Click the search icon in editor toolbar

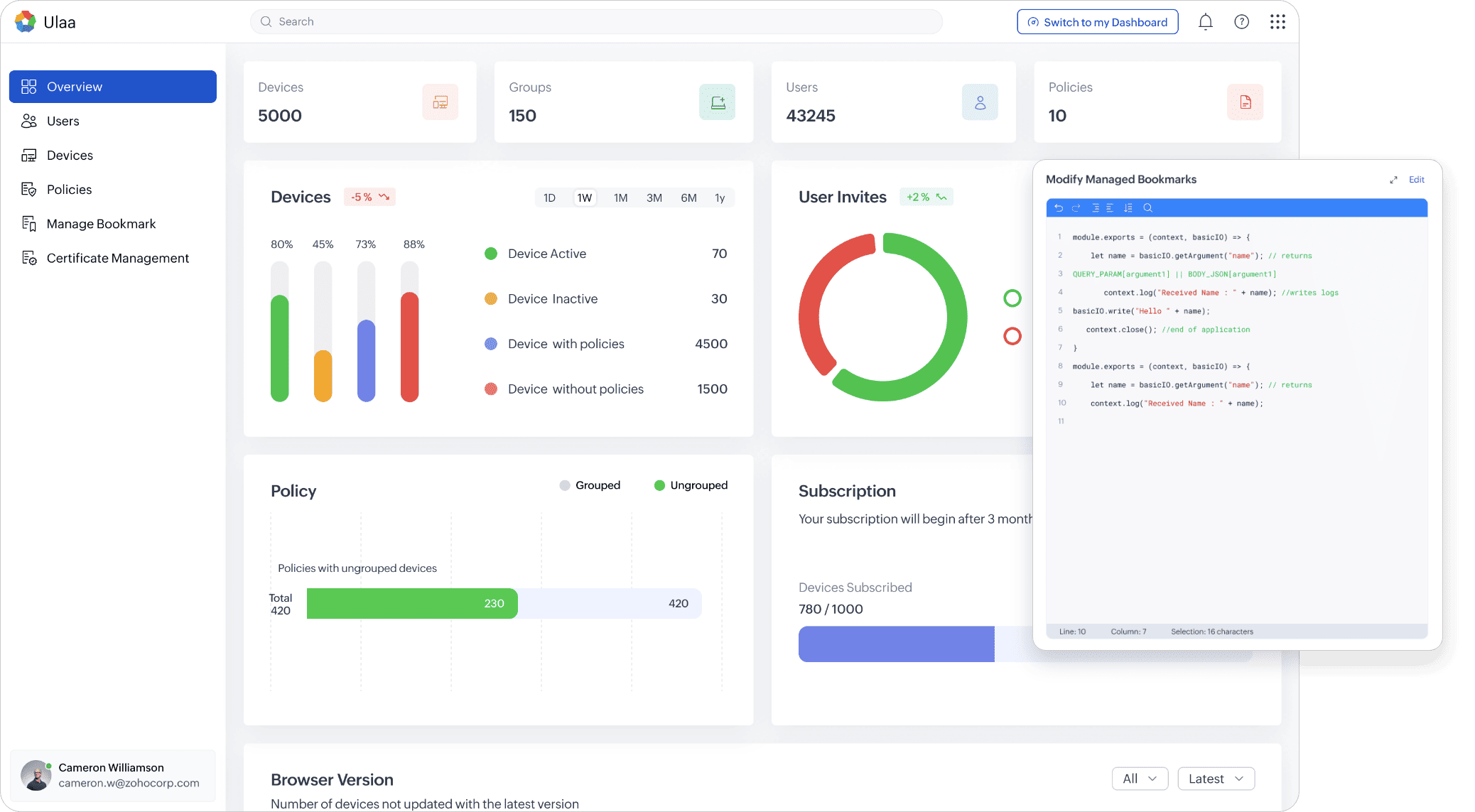[1147, 208]
